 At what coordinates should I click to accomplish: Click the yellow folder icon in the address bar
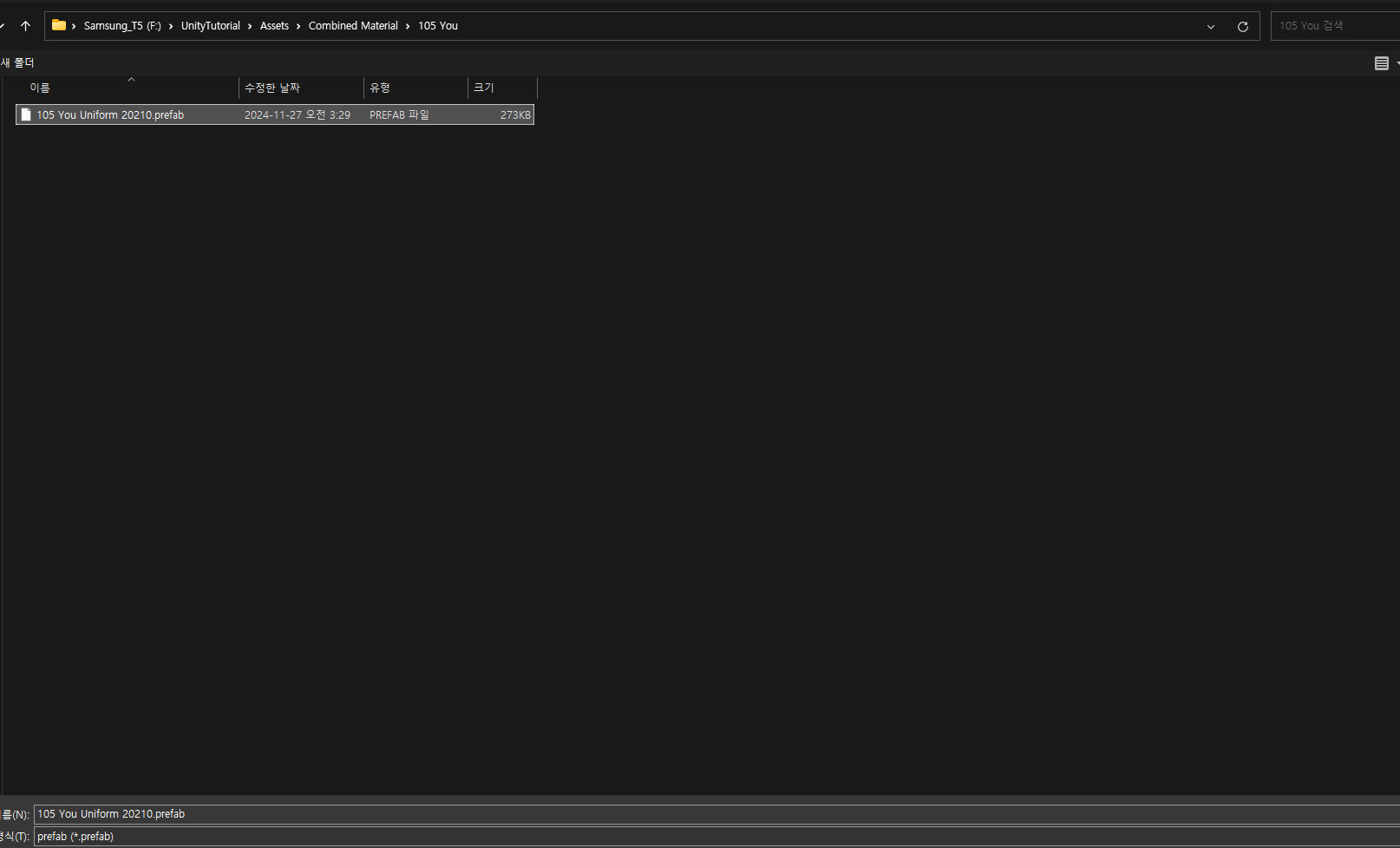tap(57, 25)
